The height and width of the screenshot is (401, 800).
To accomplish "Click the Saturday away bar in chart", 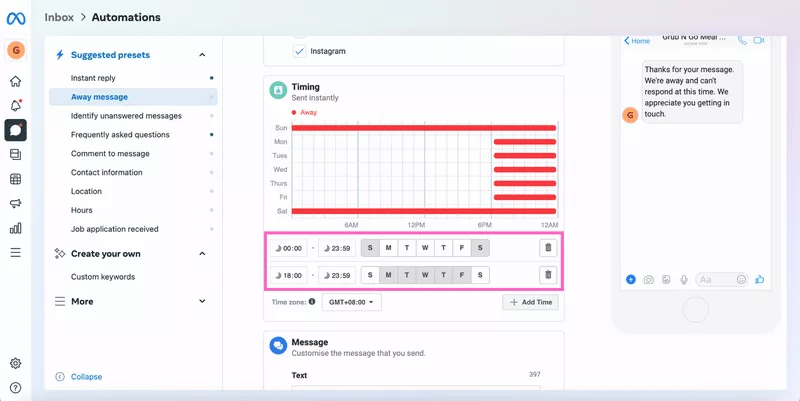I will (424, 211).
